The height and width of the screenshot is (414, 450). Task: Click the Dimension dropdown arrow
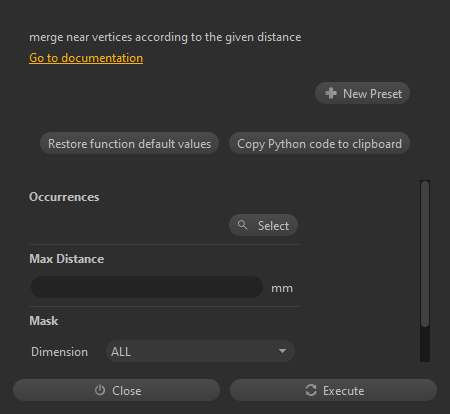click(282, 351)
